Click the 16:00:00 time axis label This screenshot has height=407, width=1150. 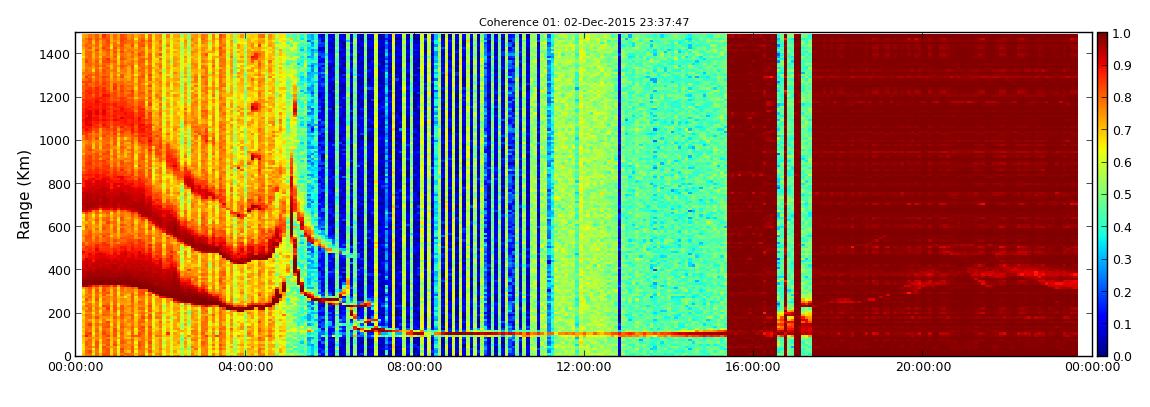coord(751,367)
